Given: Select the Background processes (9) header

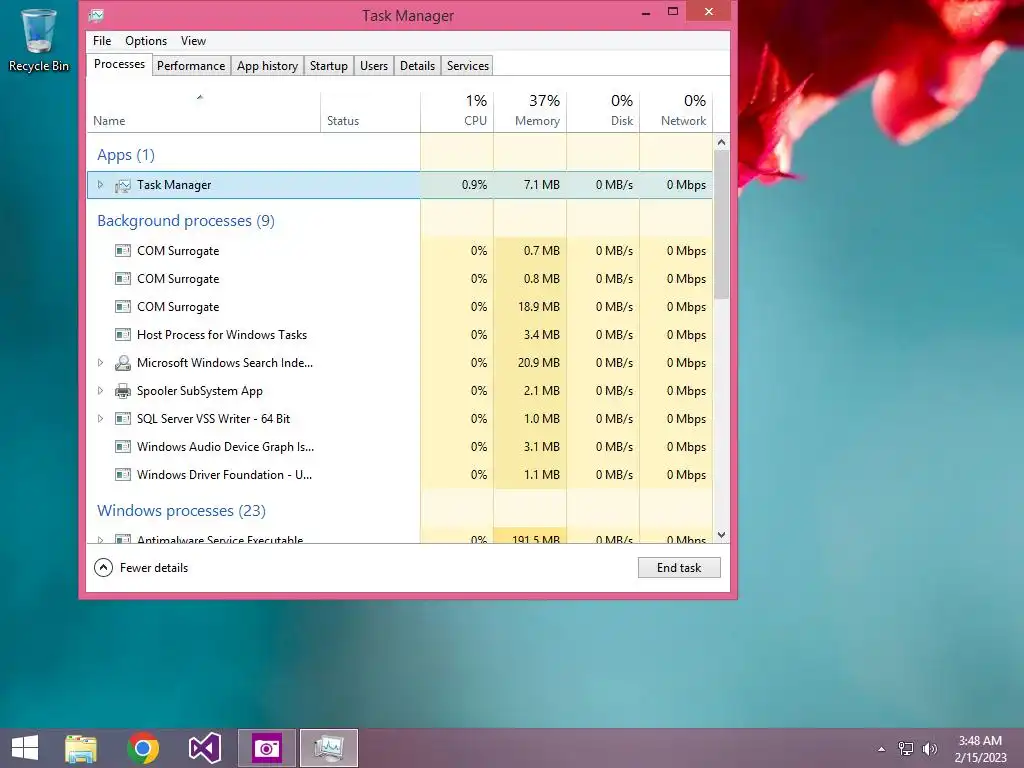Looking at the screenshot, I should pyautogui.click(x=186, y=221).
